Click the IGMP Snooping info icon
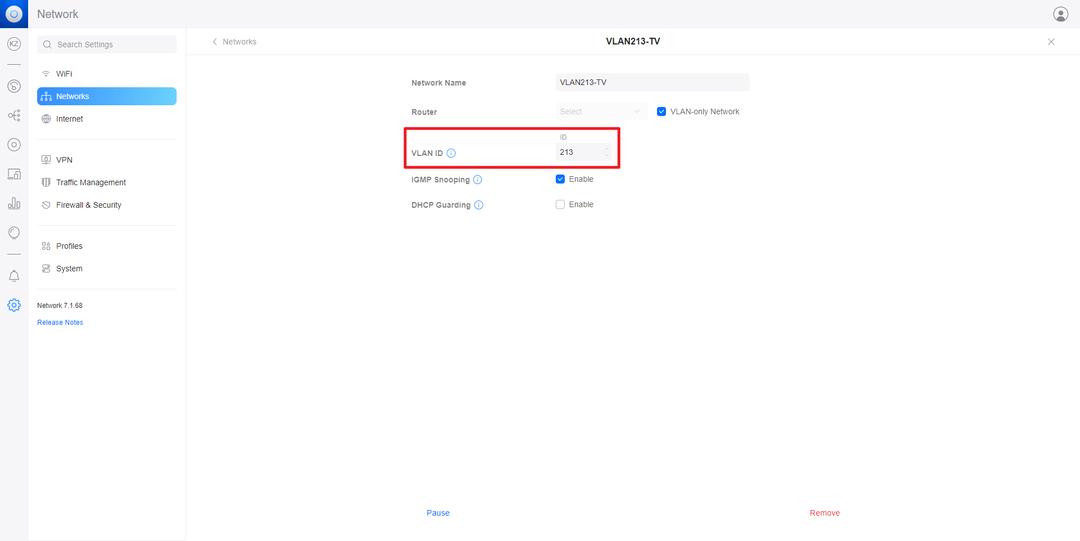Image resolution: width=1080 pixels, height=541 pixels. pos(477,180)
